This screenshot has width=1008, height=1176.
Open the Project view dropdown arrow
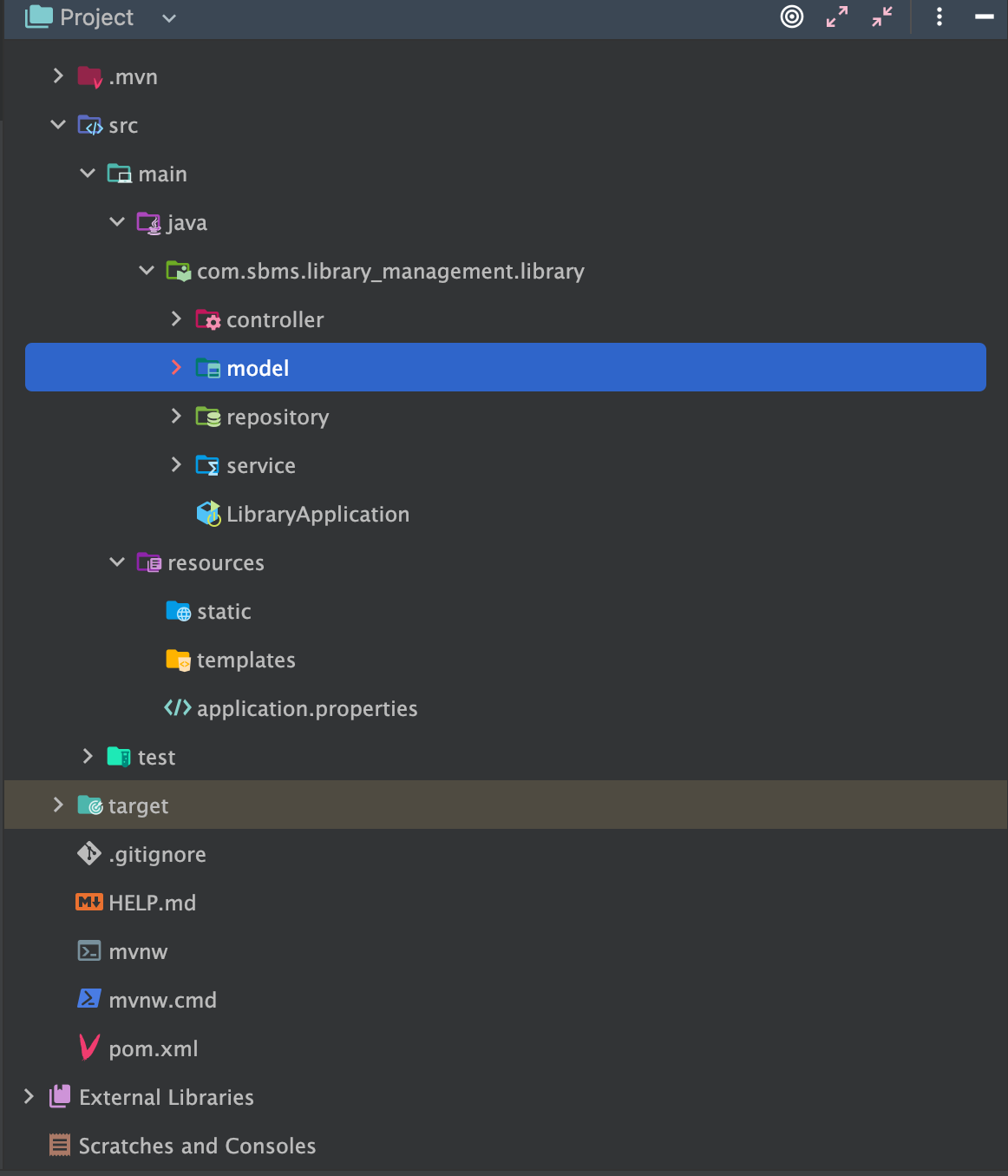coord(169,18)
